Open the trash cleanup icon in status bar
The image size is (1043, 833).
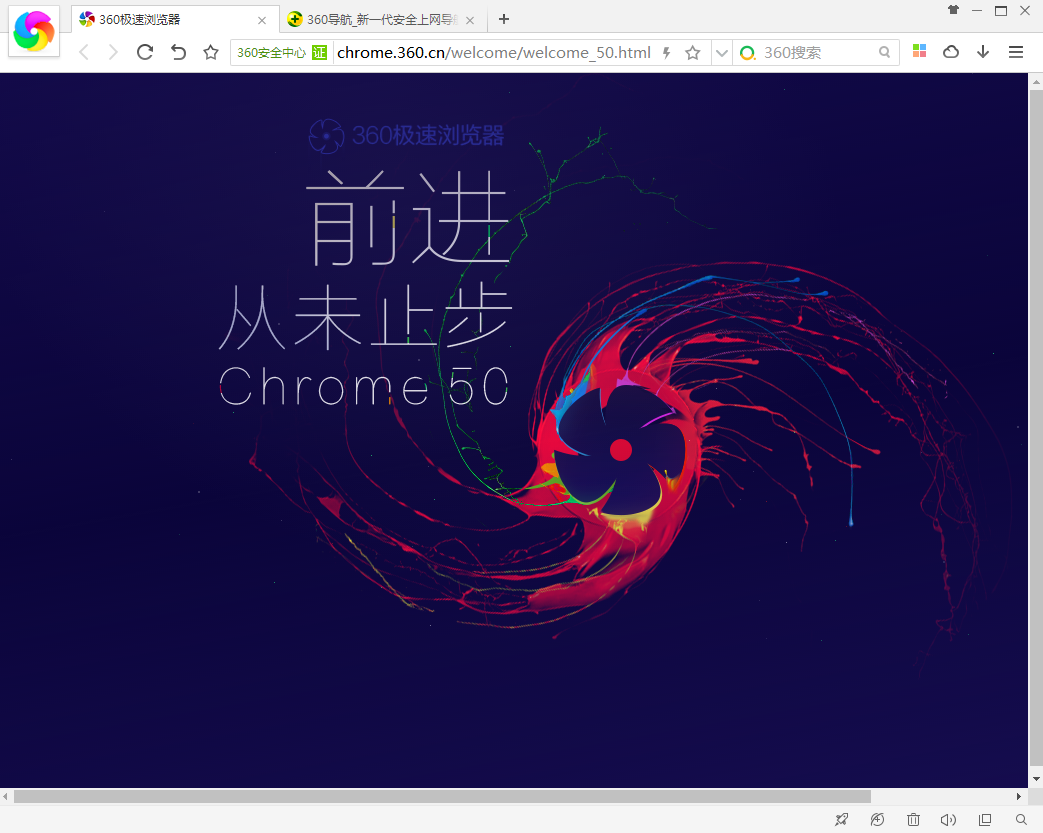[x=913, y=819]
